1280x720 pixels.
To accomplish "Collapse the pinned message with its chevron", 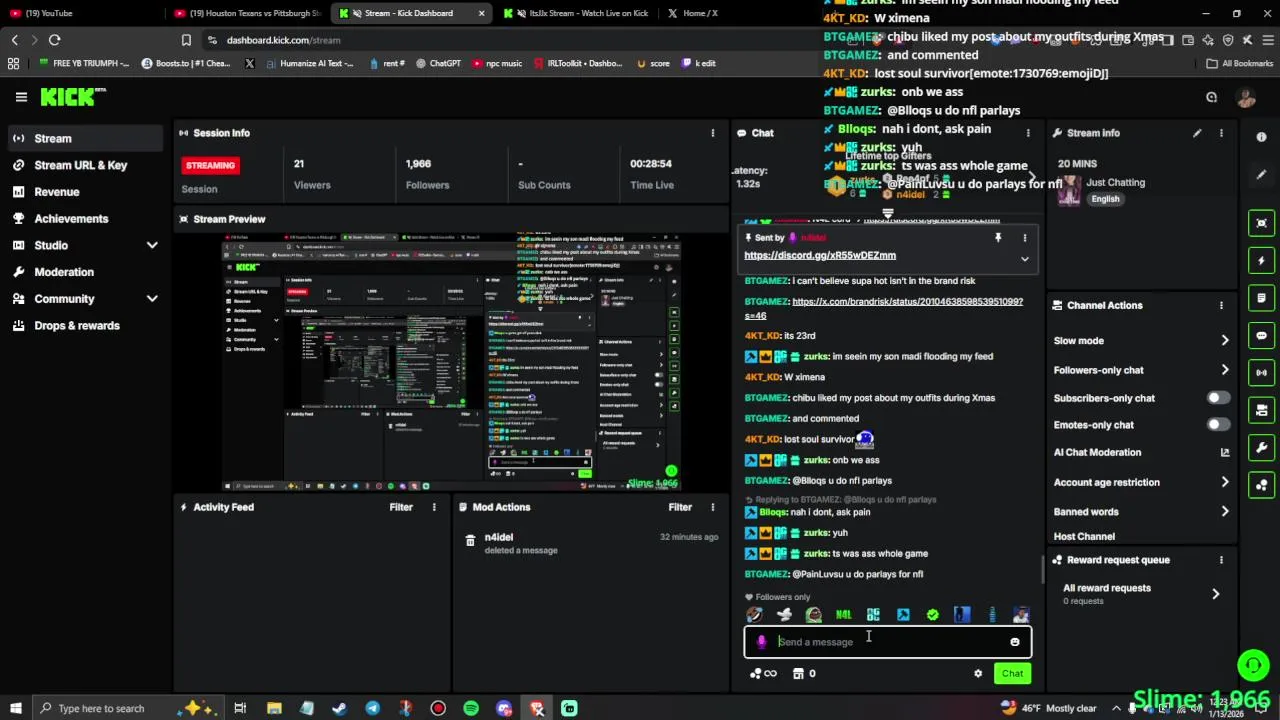I will pos(1025,259).
